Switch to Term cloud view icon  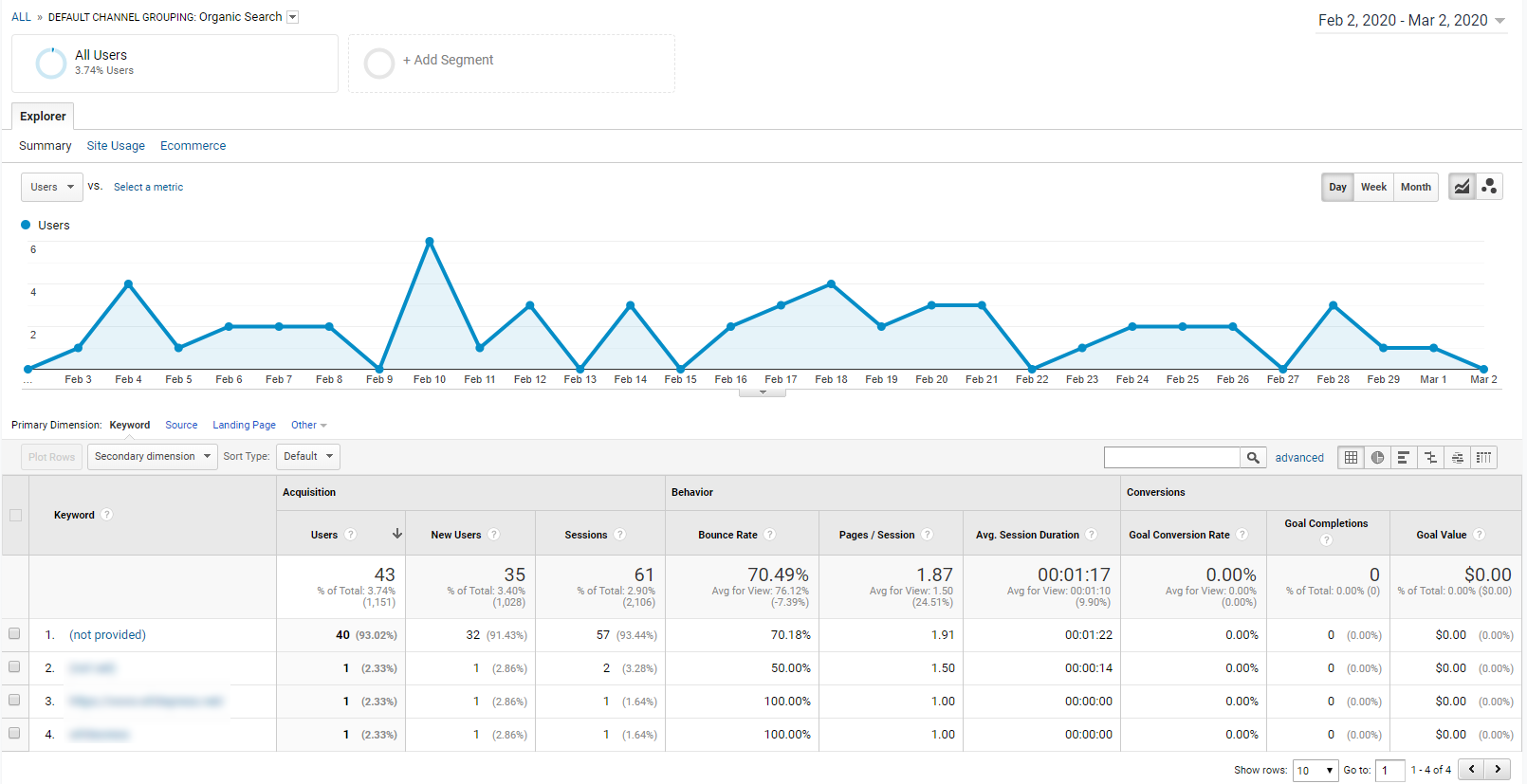click(x=1458, y=457)
